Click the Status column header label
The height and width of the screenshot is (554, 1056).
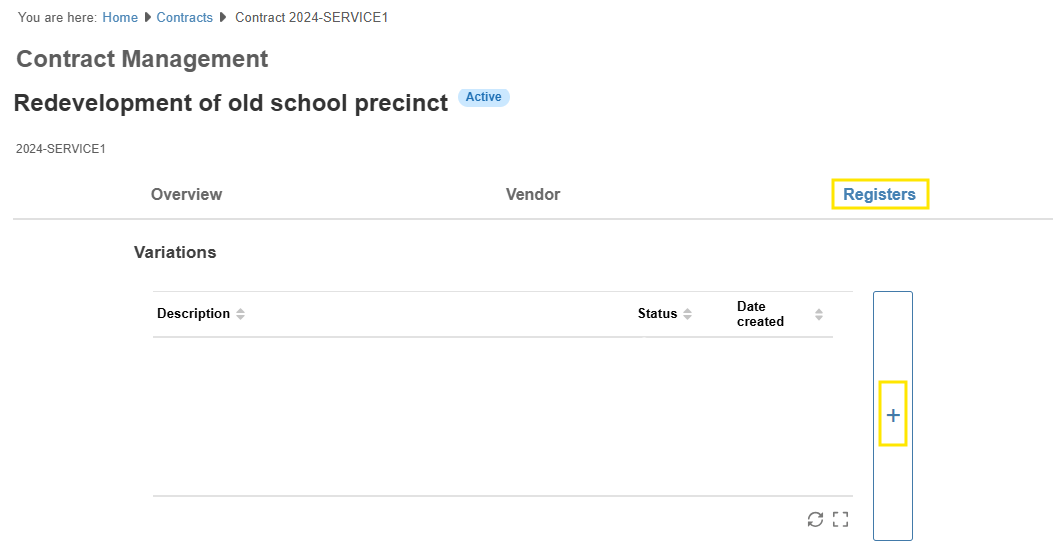[x=657, y=314]
